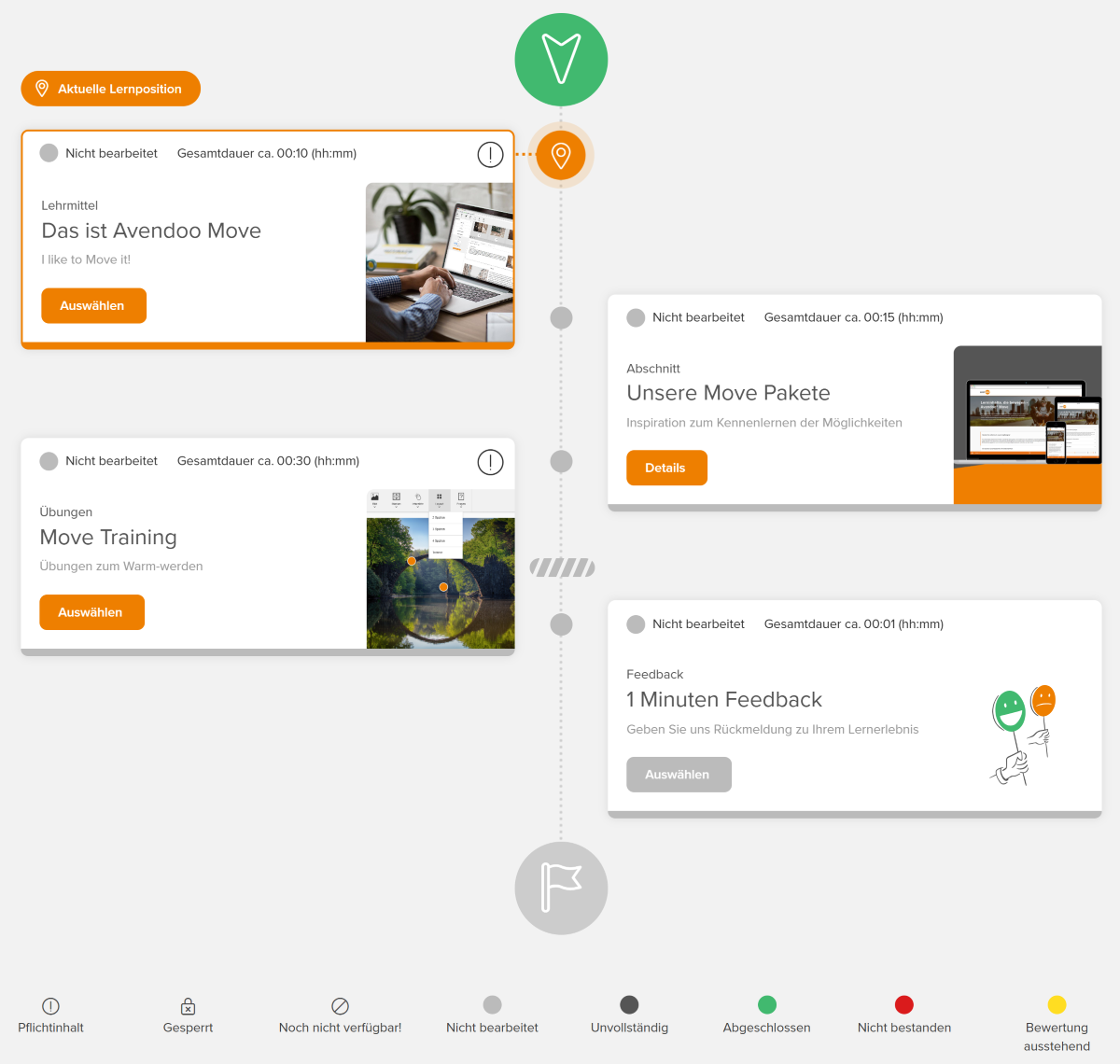This screenshot has width=1120, height=1064.
Task: Click the green start arrow icon
Action: coord(561,60)
